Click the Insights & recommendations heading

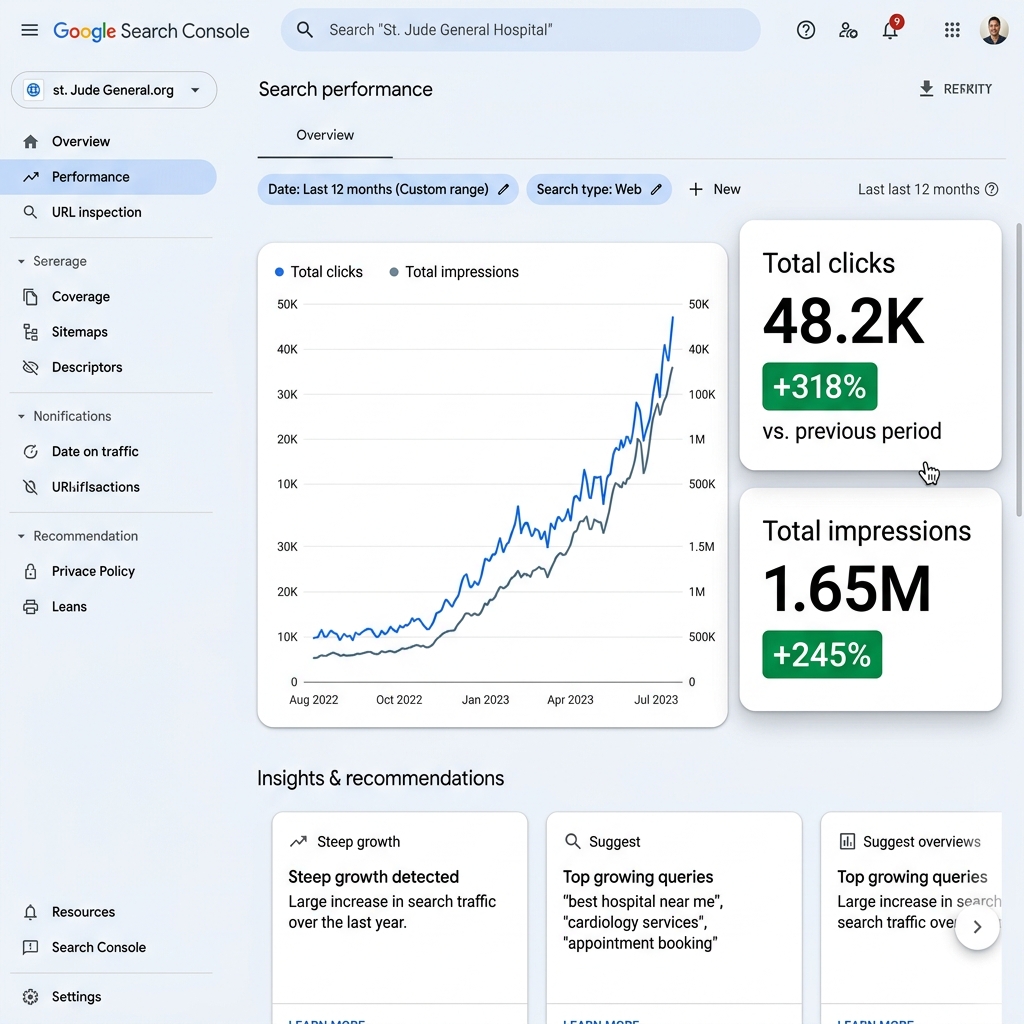pyautogui.click(x=380, y=778)
